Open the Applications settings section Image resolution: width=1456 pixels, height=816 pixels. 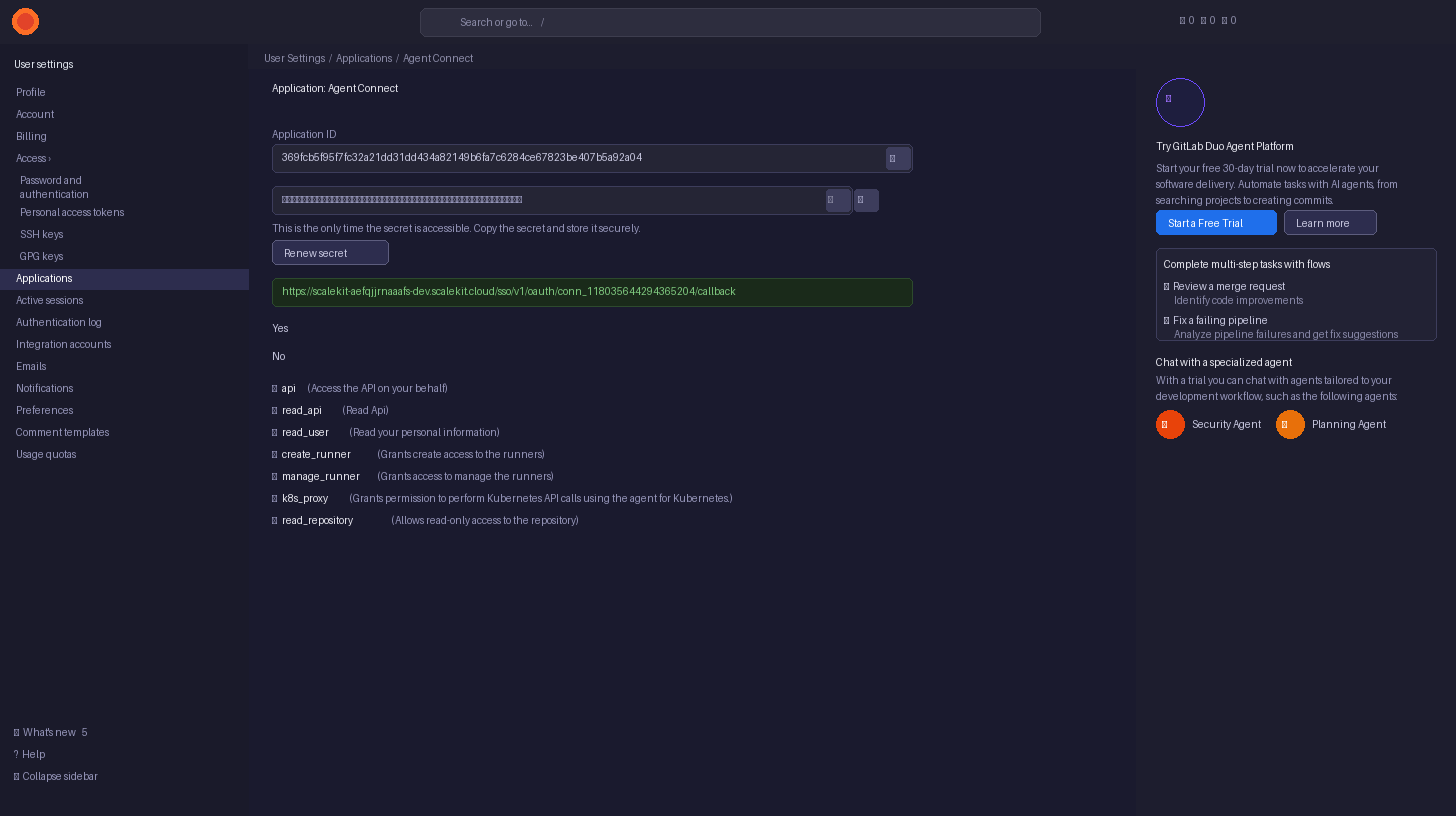point(44,278)
